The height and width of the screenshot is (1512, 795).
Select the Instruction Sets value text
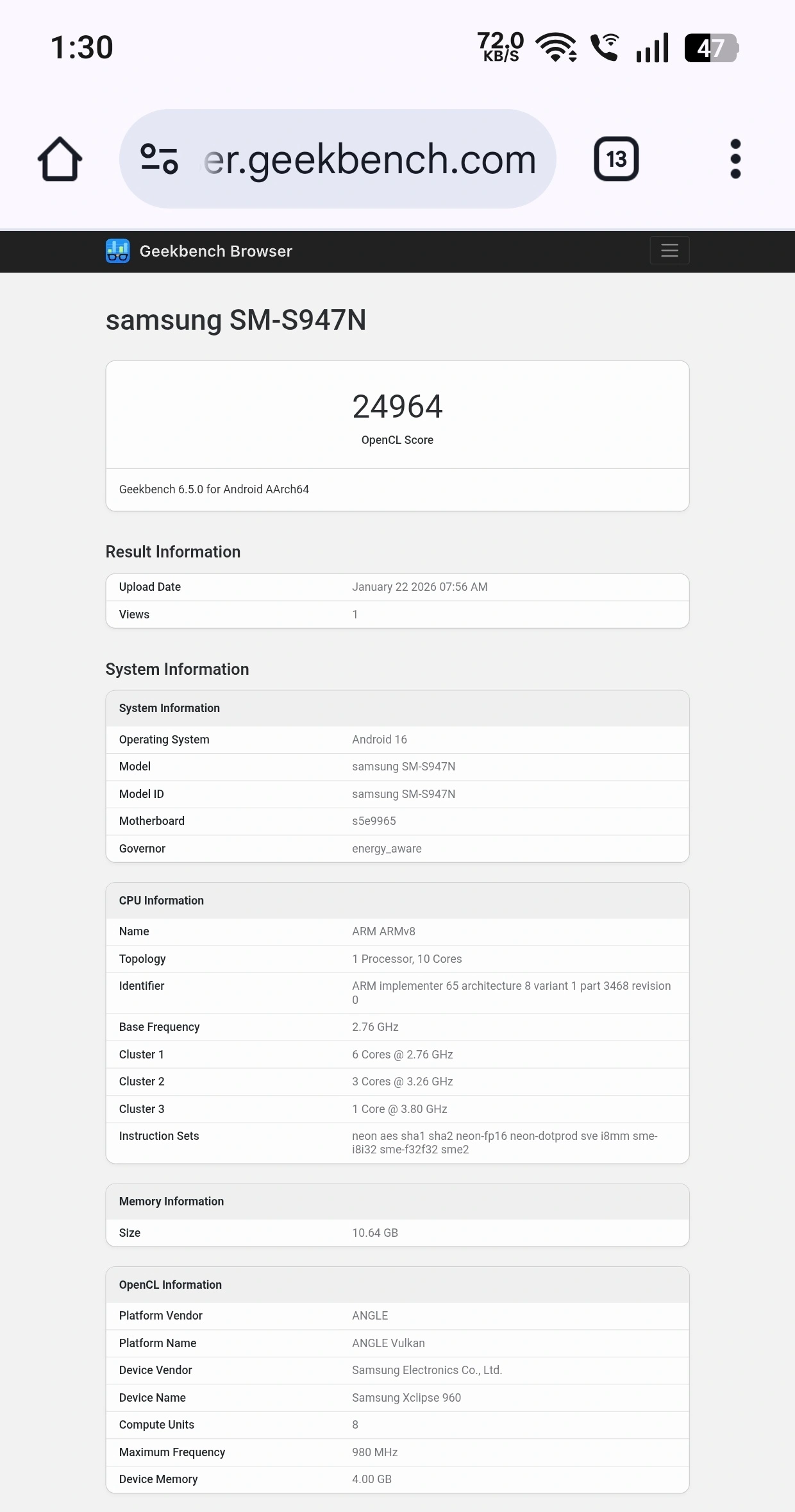click(x=505, y=1142)
